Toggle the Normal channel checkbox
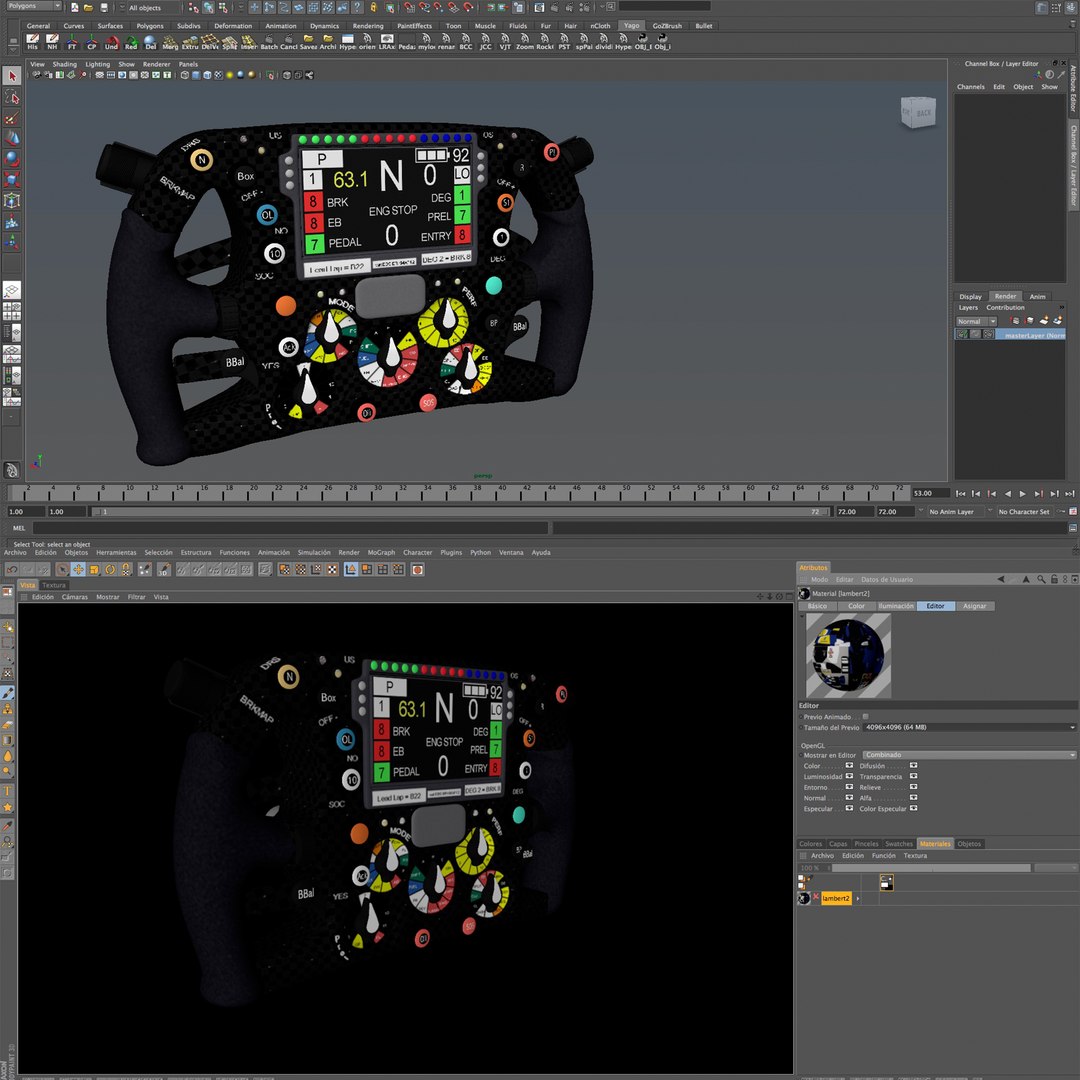The width and height of the screenshot is (1080, 1080). click(x=849, y=798)
